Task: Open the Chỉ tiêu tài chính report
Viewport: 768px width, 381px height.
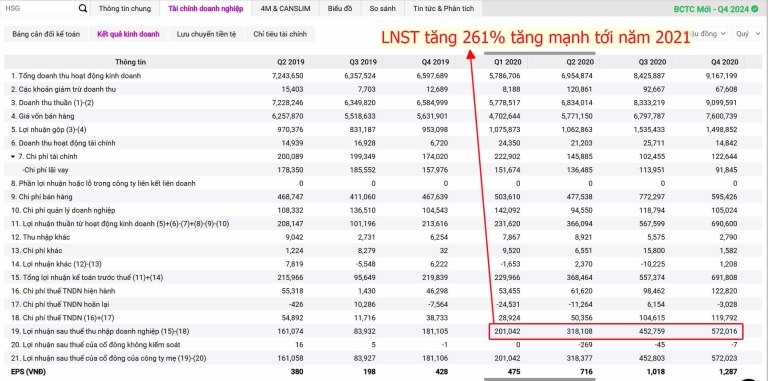Action: tap(280, 34)
